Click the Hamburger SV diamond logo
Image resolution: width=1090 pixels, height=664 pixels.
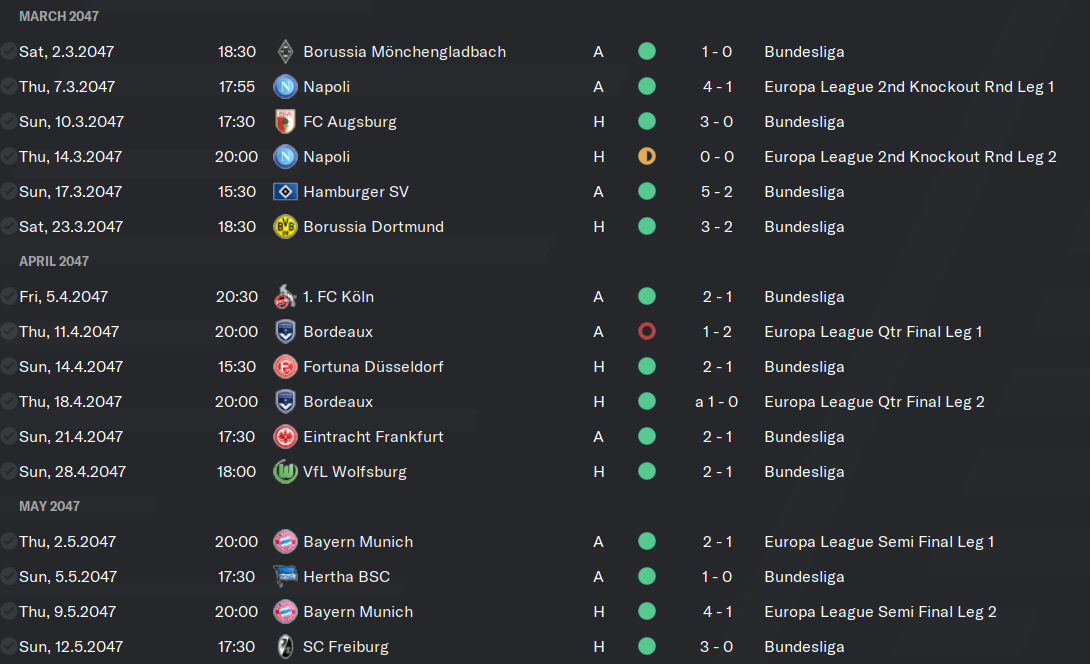(285, 191)
